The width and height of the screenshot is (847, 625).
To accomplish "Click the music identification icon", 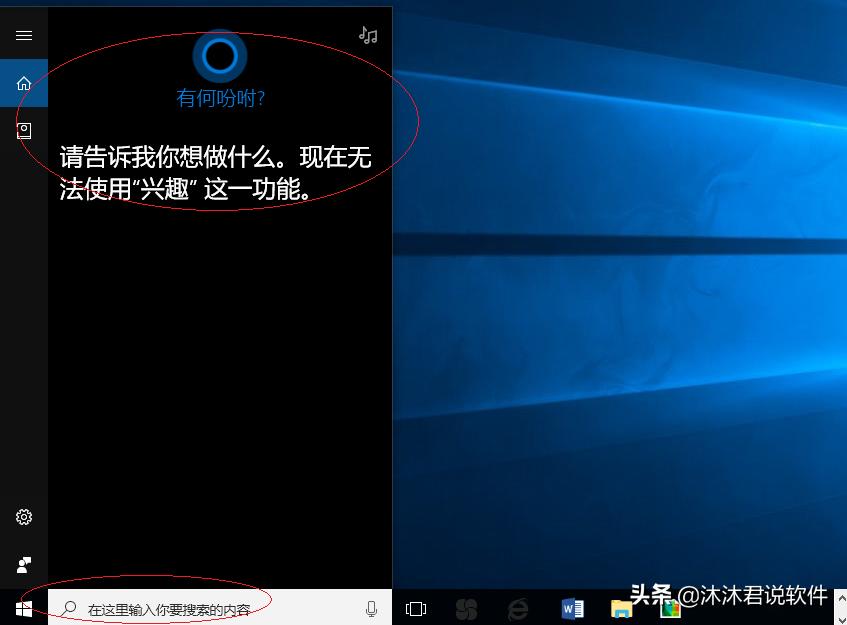I will tap(367, 34).
